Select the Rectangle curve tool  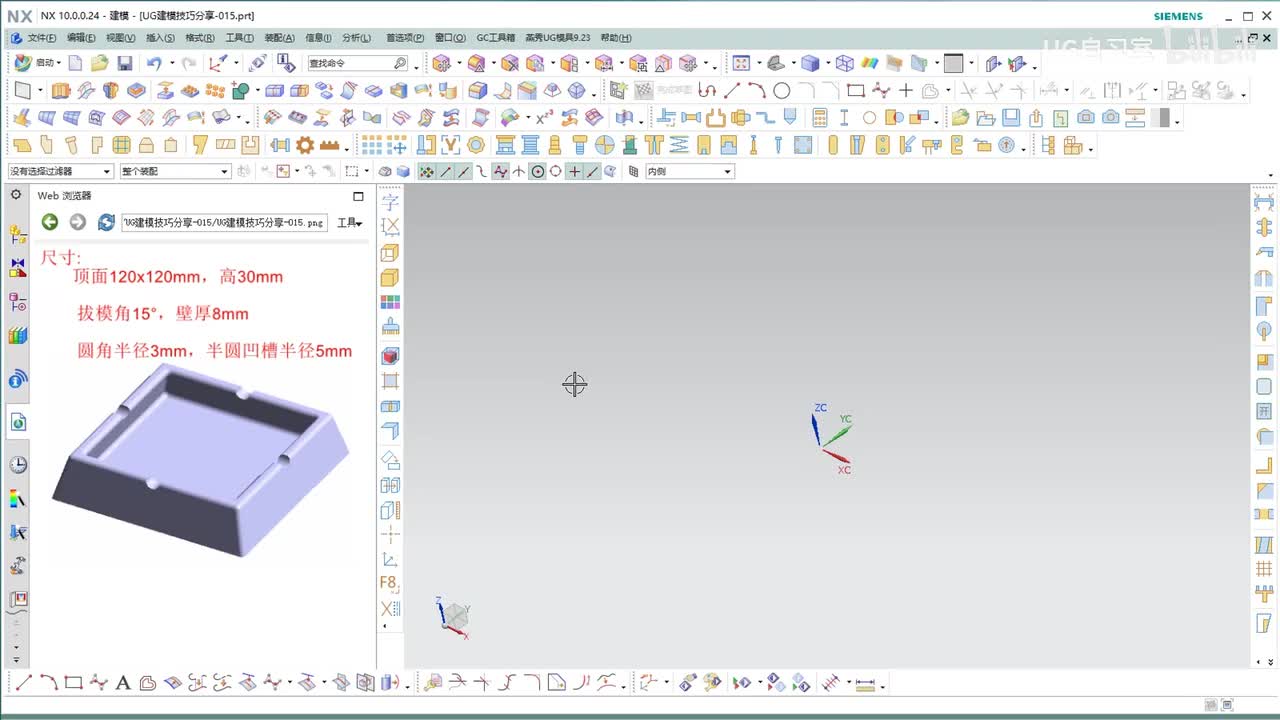(x=856, y=90)
